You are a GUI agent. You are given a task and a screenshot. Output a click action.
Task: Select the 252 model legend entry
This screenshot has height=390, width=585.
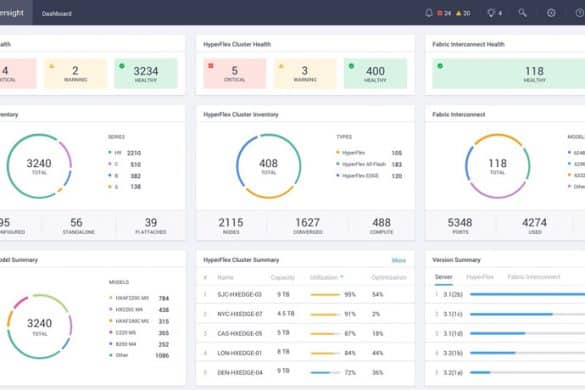coord(139,344)
